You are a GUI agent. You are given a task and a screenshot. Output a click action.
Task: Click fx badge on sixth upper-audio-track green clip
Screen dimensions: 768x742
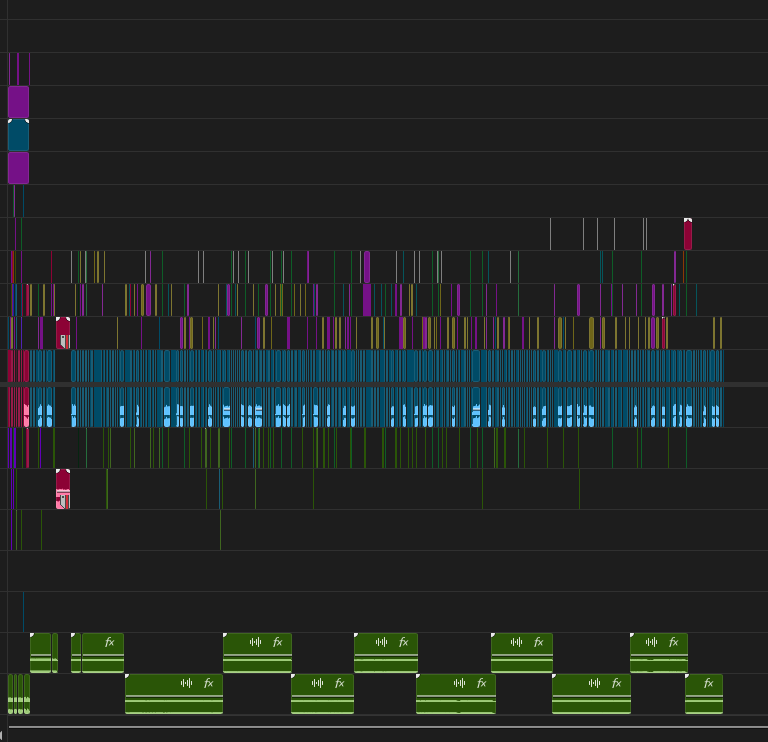(x=404, y=642)
